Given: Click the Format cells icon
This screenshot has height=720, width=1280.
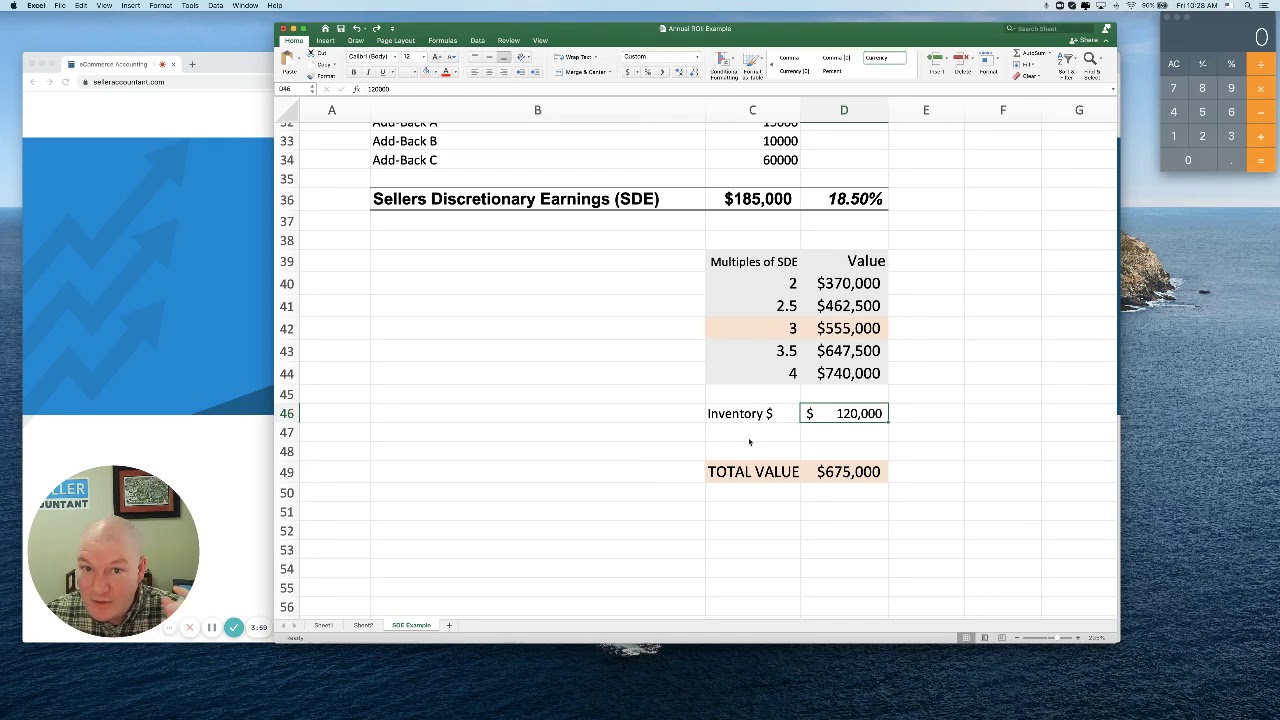Looking at the screenshot, I should tap(986, 58).
